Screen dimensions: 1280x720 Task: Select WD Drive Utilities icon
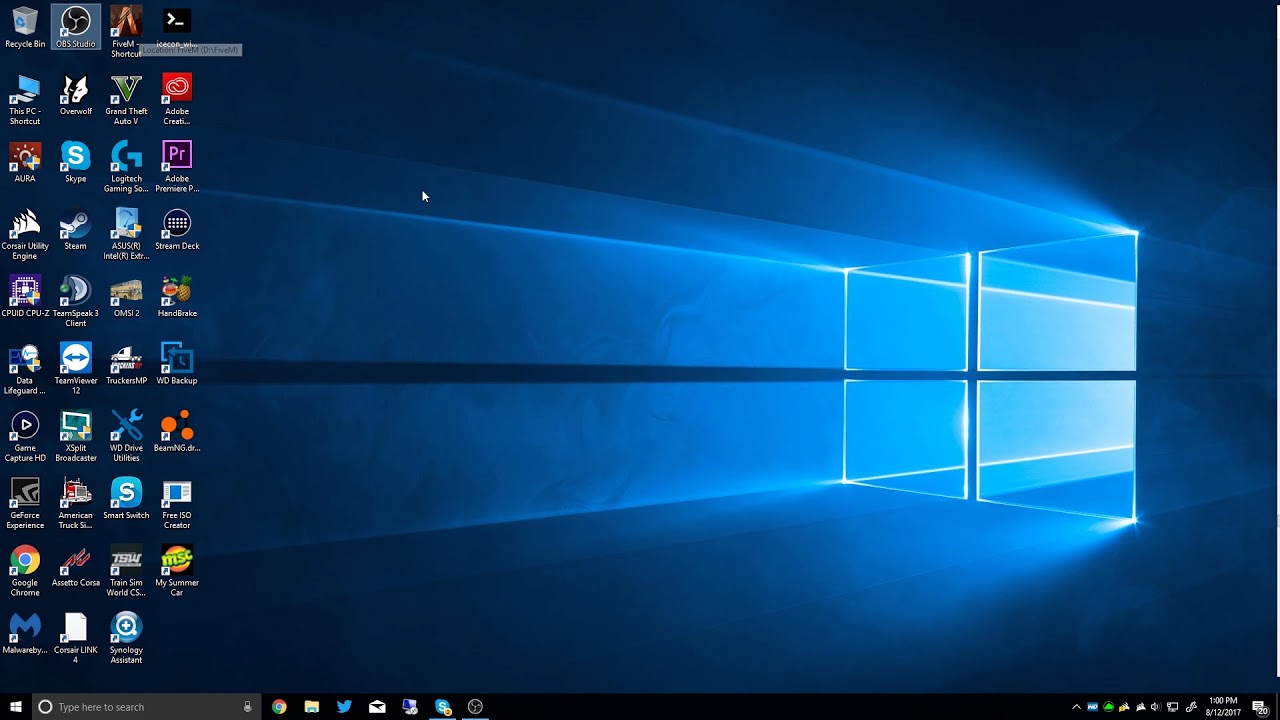[x=126, y=436]
